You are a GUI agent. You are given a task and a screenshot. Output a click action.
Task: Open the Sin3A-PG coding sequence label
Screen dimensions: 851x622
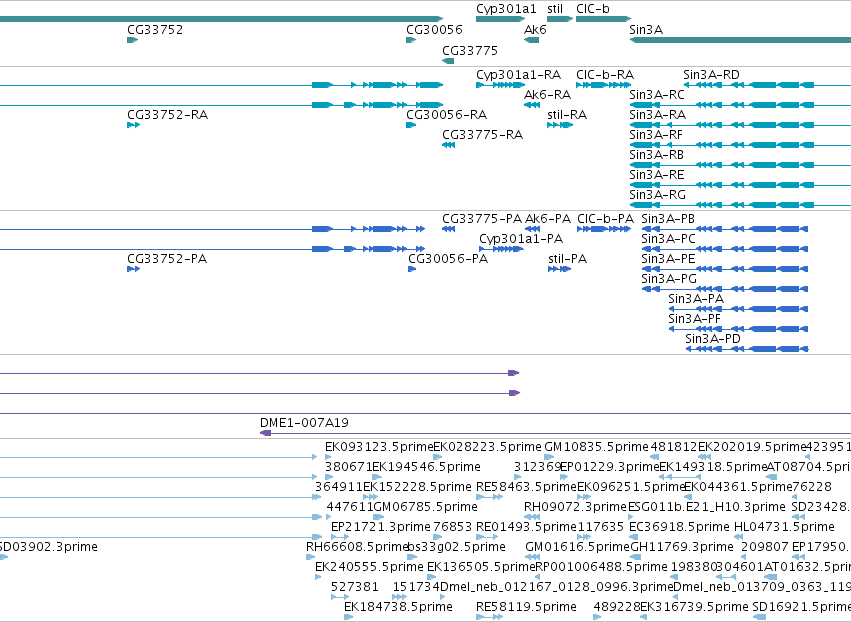point(669,279)
